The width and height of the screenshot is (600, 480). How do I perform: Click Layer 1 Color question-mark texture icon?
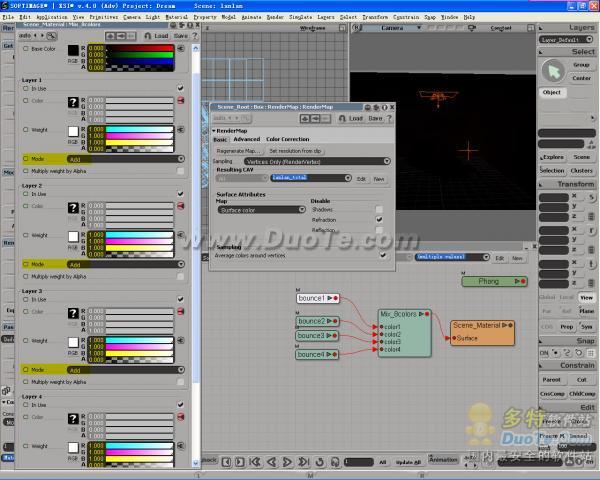[x=73, y=102]
